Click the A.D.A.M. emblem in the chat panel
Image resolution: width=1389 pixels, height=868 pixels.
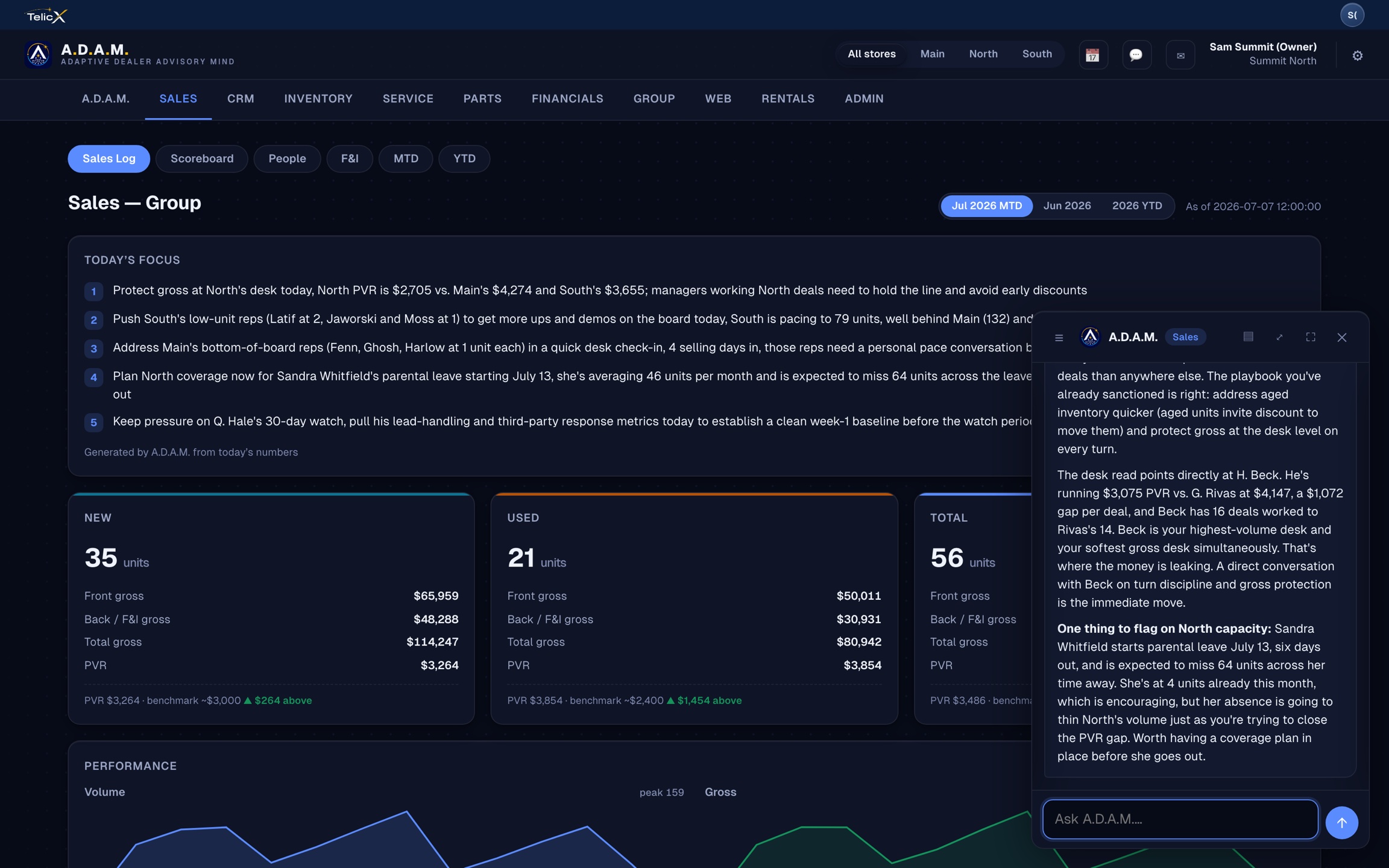pos(1089,337)
